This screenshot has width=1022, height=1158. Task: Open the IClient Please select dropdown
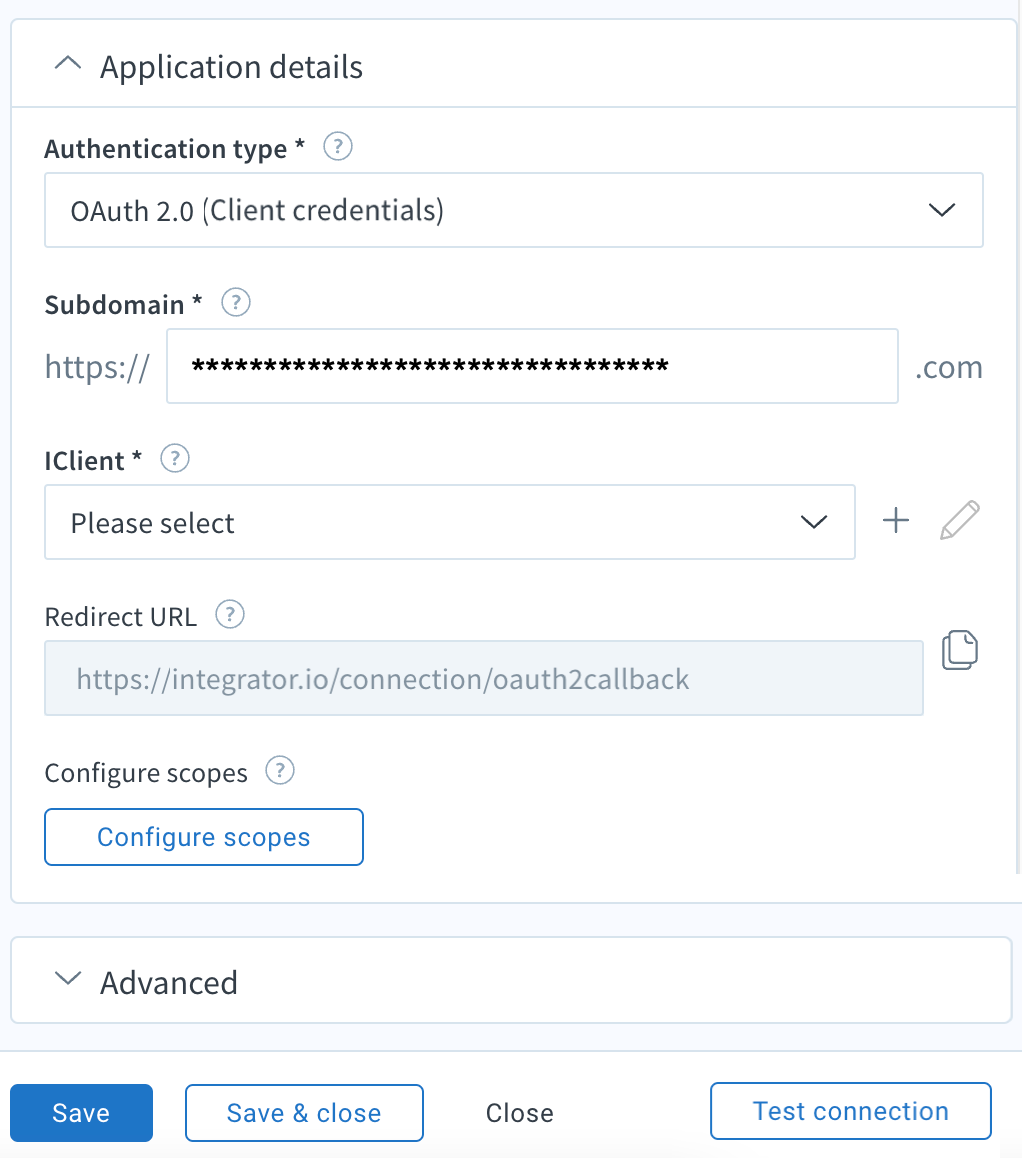450,522
